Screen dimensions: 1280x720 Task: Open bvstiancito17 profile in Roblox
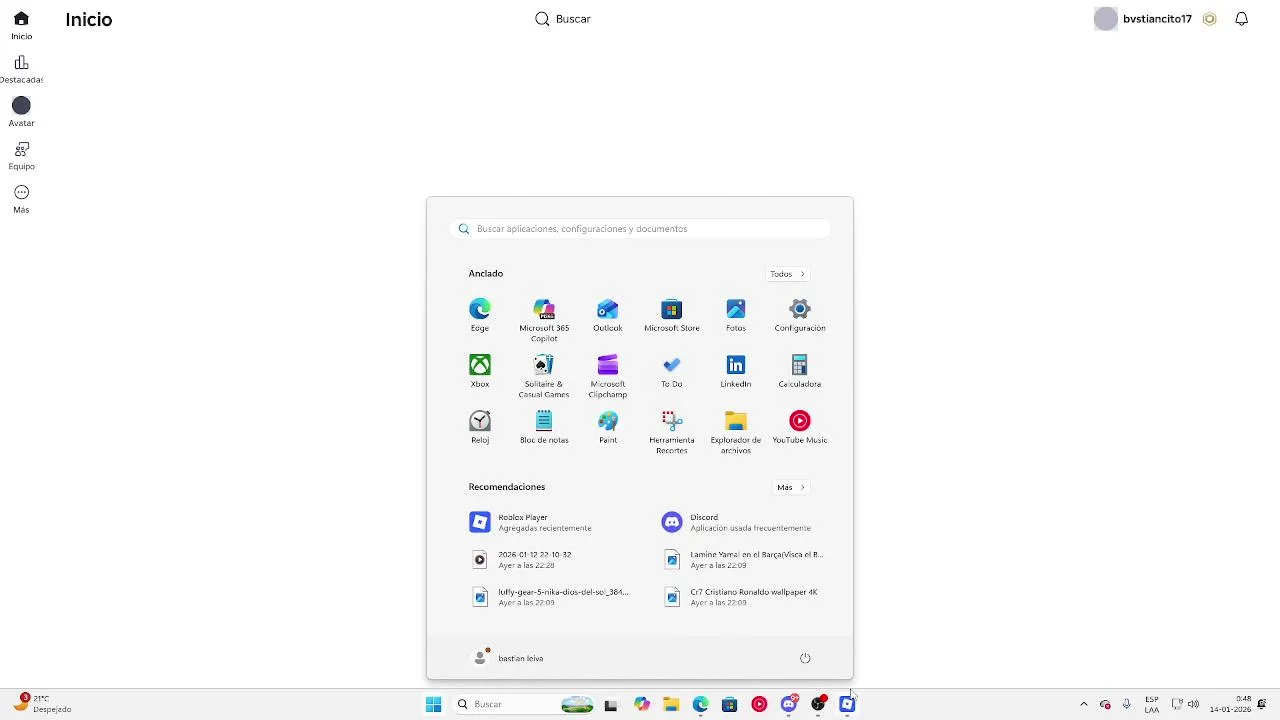1143,19
